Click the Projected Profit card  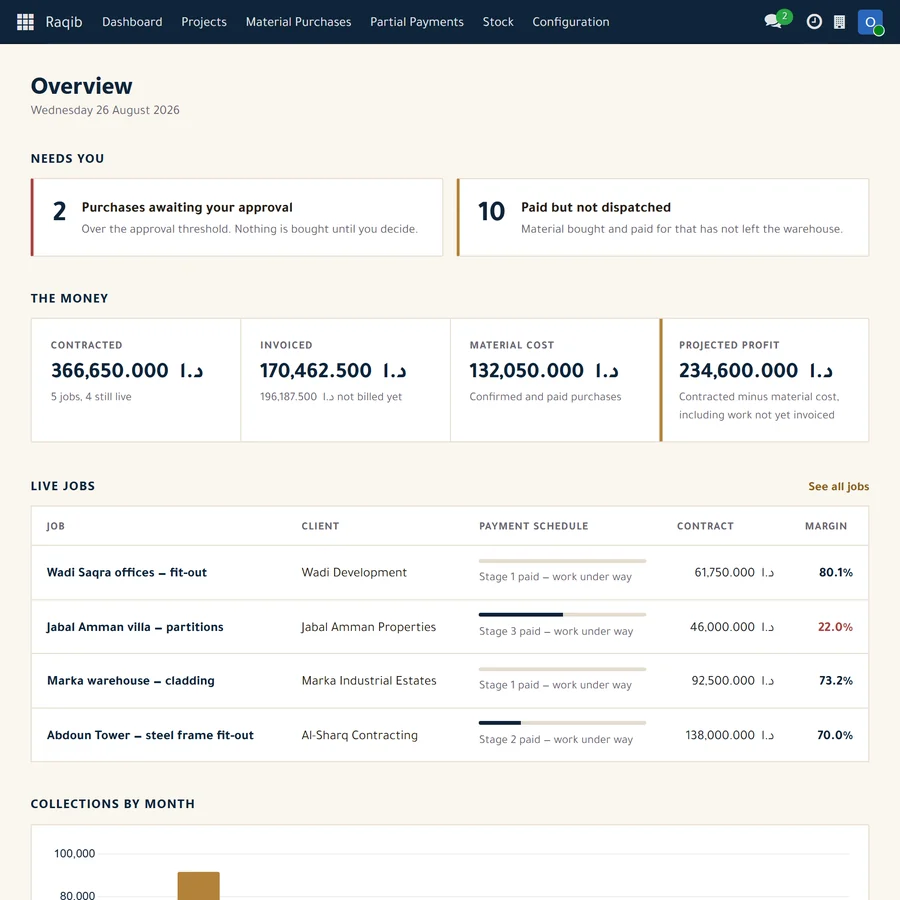pos(765,380)
